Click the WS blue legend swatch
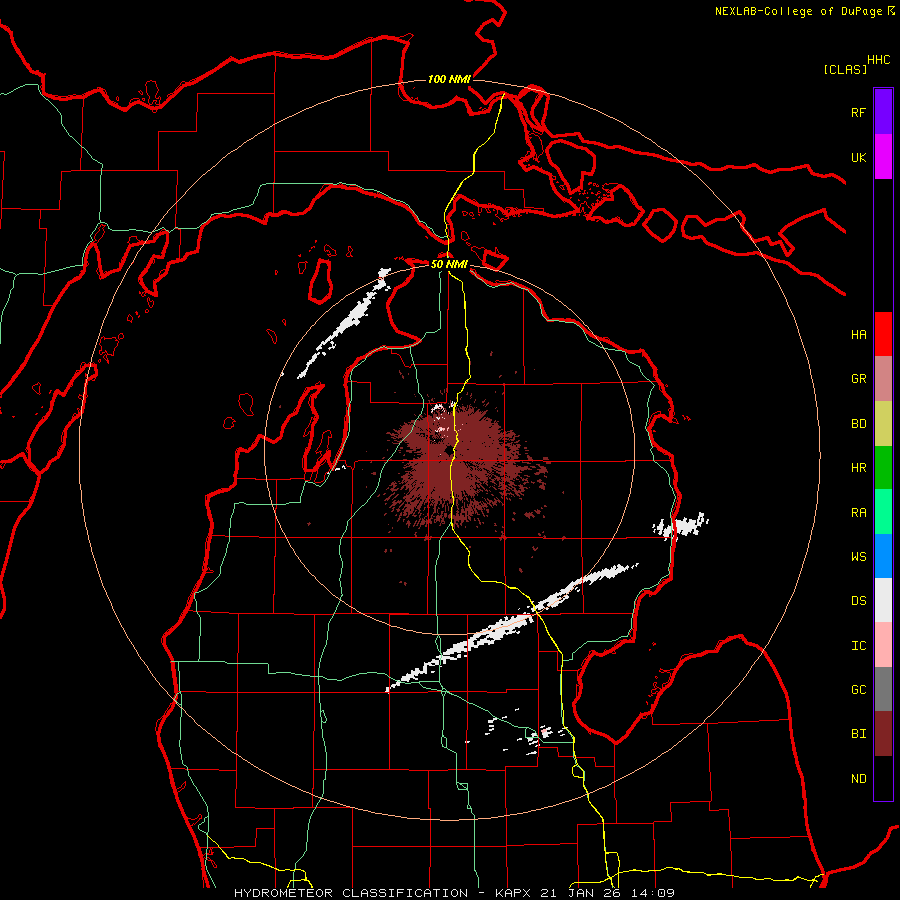Viewport: 900px width, 900px height. 883,556
